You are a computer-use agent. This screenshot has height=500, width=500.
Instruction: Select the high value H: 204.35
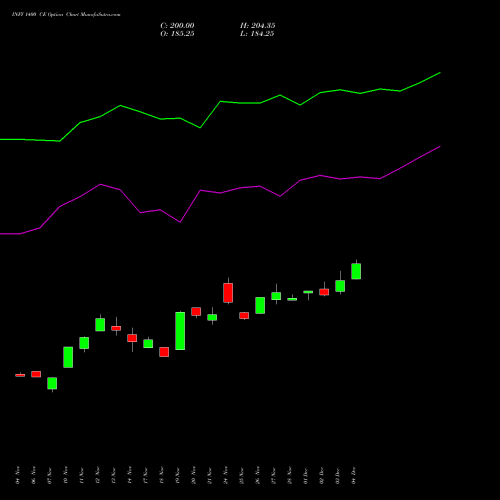coord(258,26)
